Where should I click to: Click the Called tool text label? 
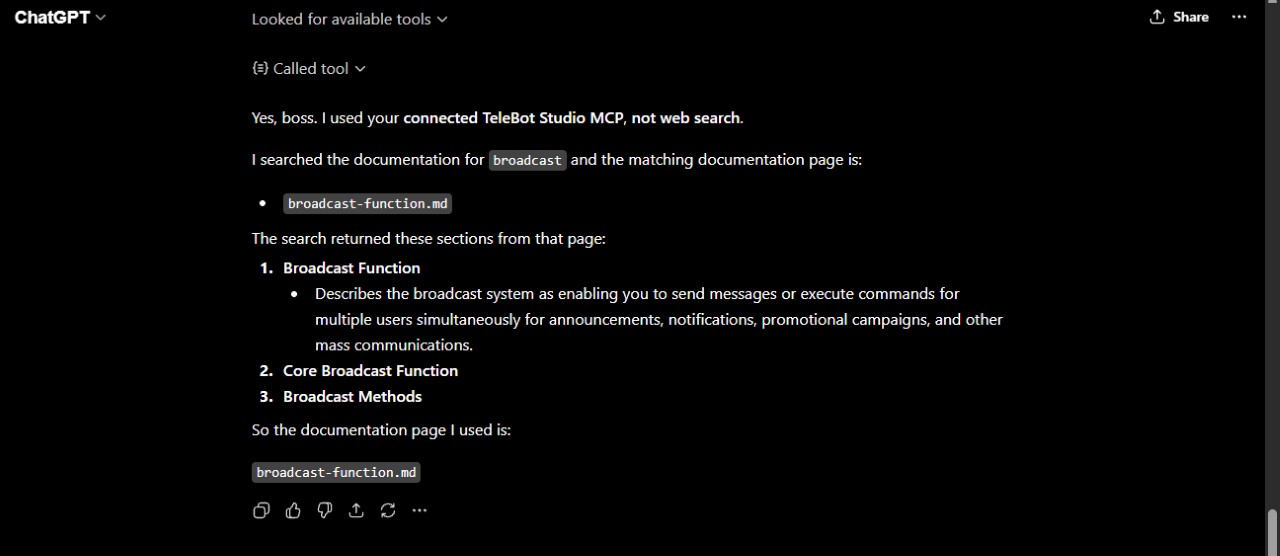pyautogui.click(x=311, y=69)
